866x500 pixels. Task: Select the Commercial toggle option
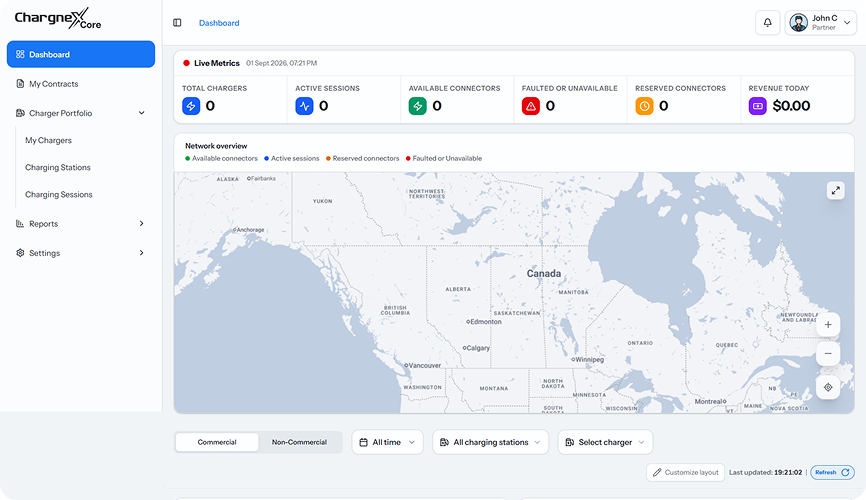tap(216, 442)
